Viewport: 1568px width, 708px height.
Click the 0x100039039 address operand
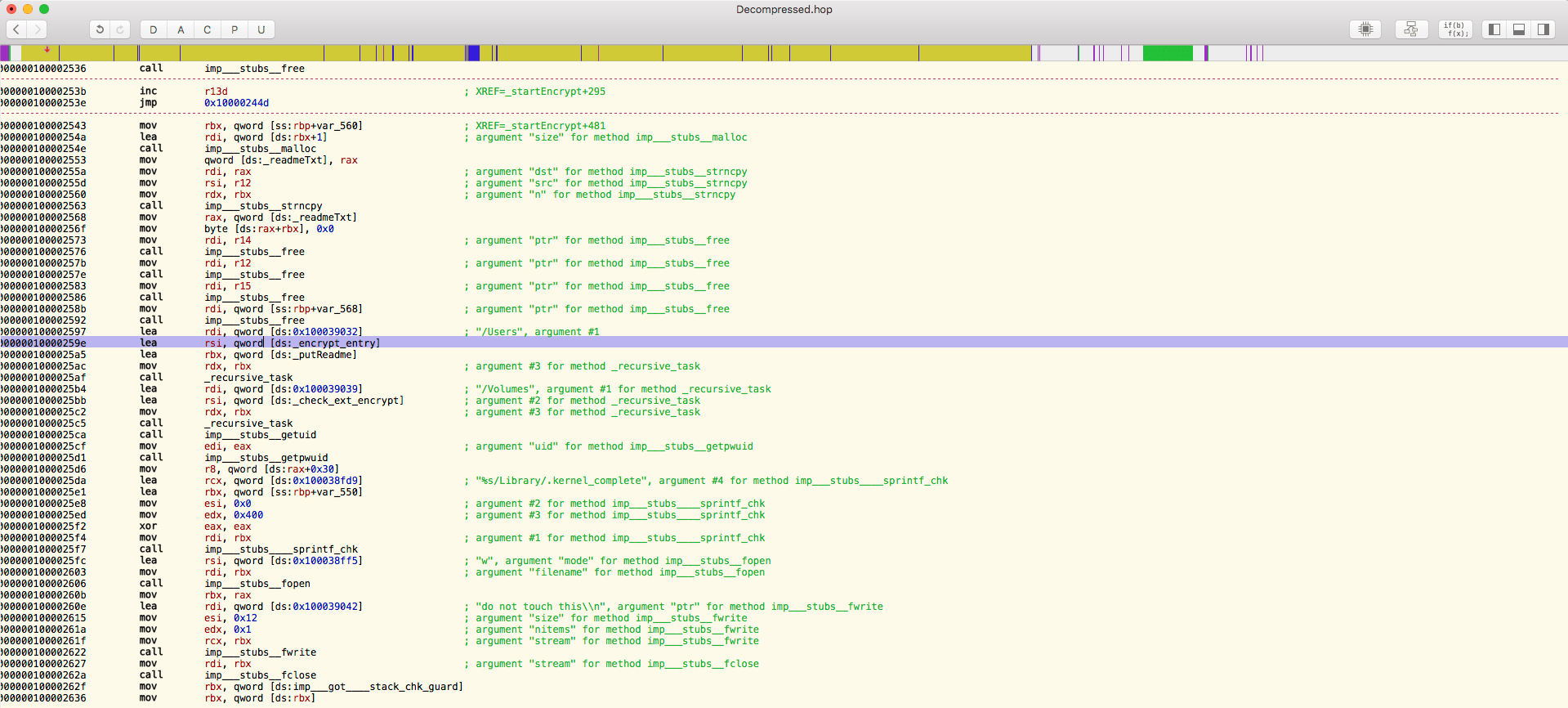click(324, 389)
